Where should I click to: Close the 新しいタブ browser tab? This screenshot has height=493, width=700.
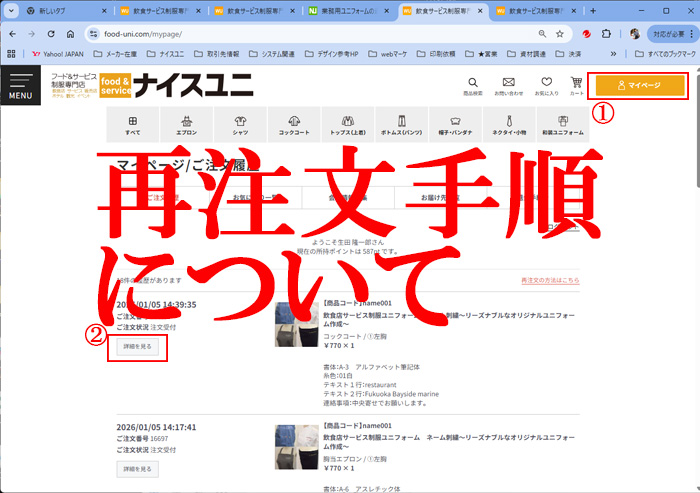104,11
